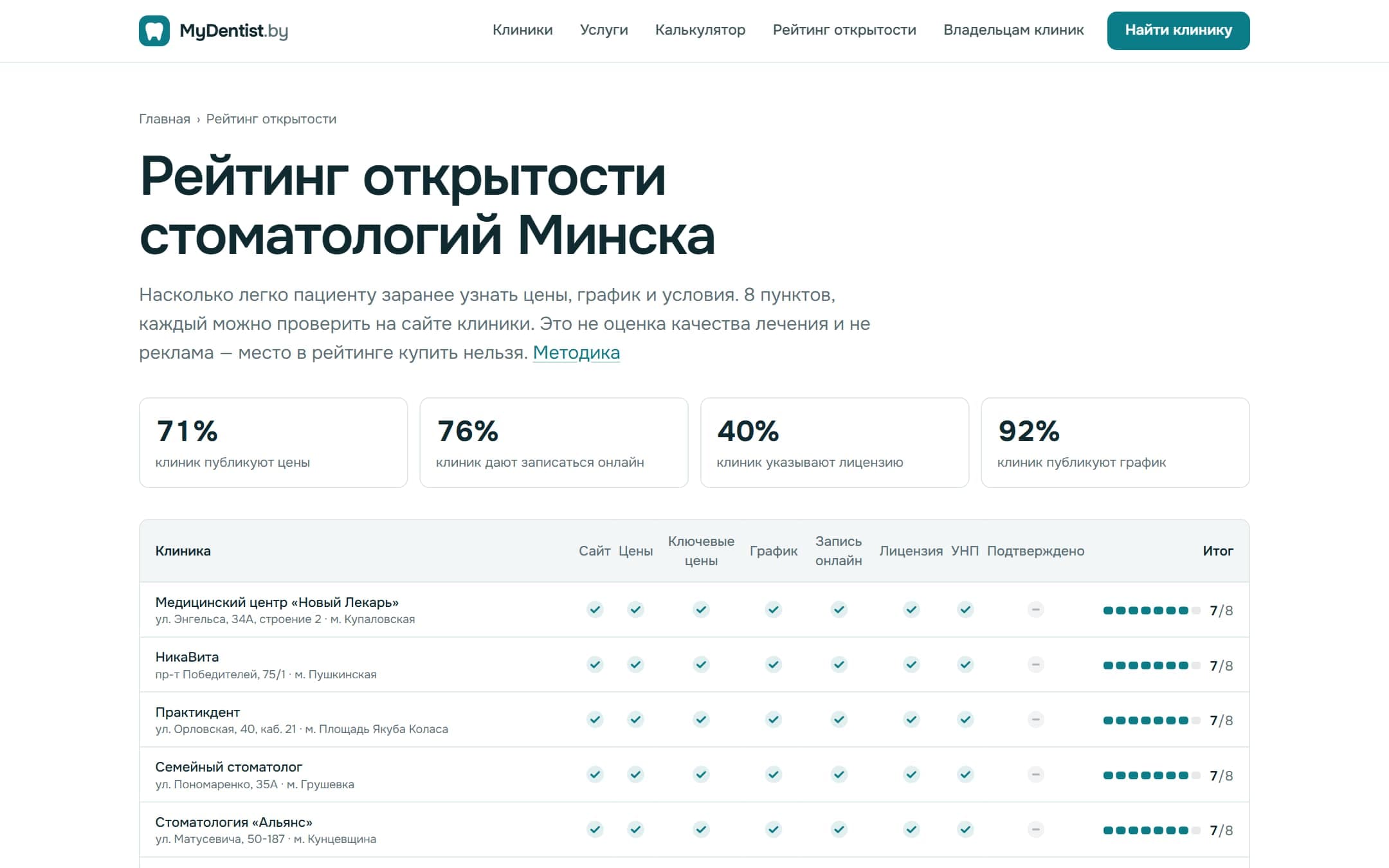Click the Запись онлайн checkmark for Практикдент

coord(839,719)
